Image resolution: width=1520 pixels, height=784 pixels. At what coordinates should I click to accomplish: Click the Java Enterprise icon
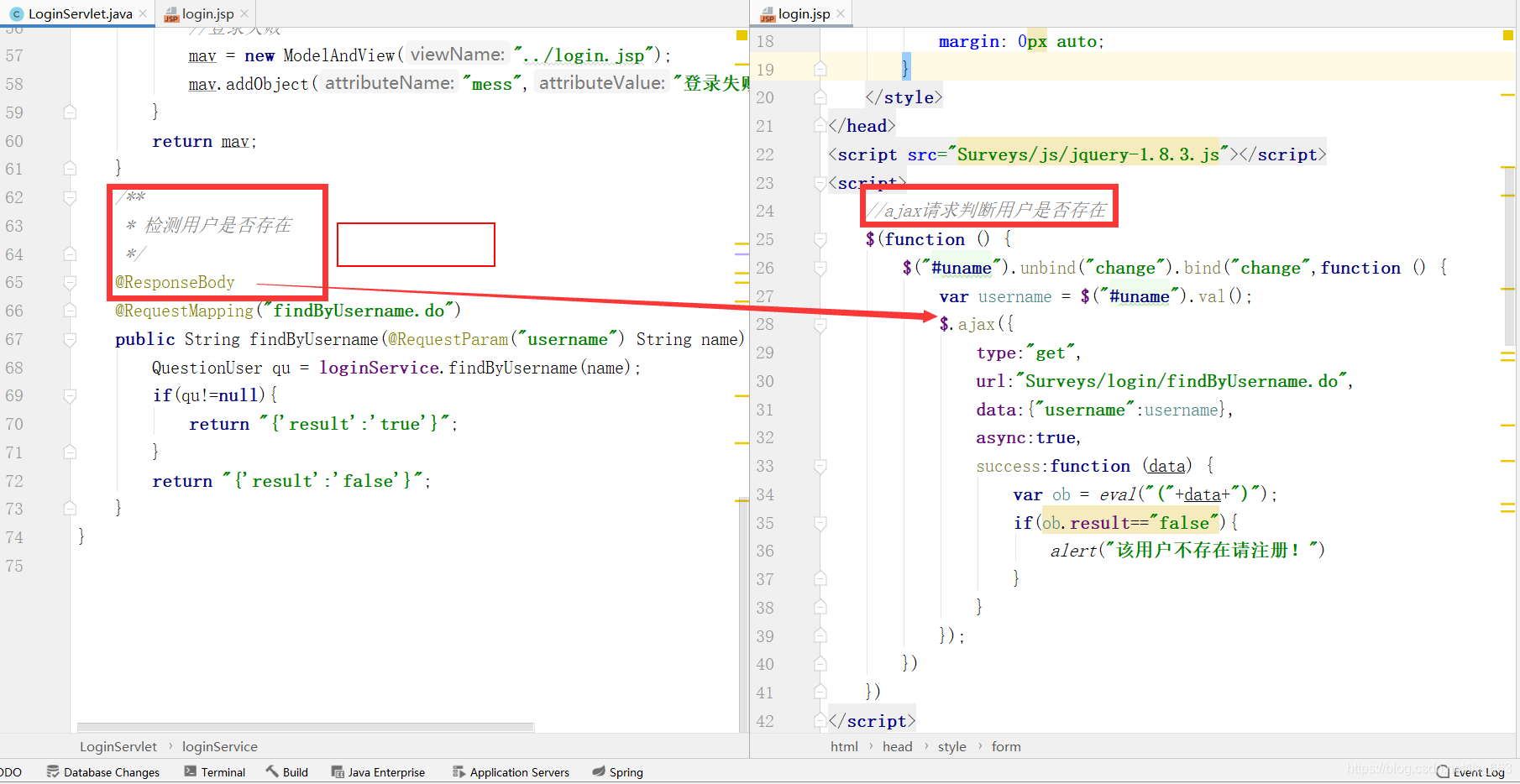pyautogui.click(x=338, y=772)
